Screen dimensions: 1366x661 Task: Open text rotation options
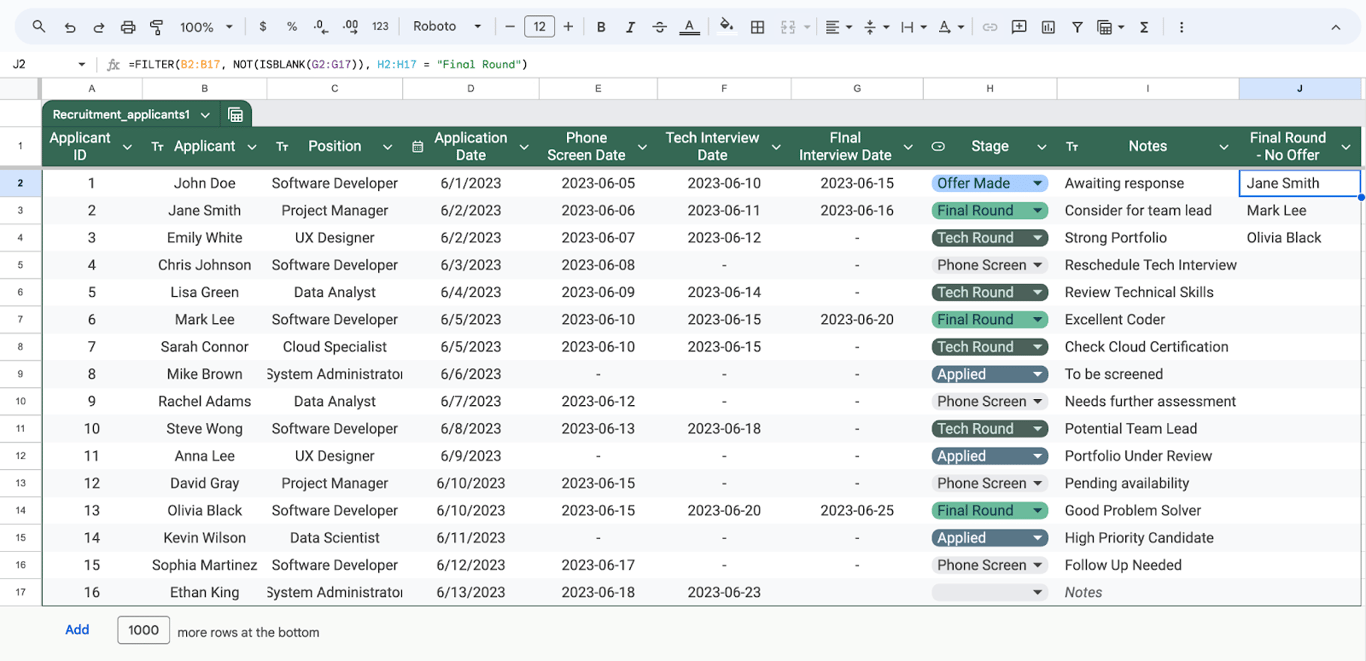950,27
